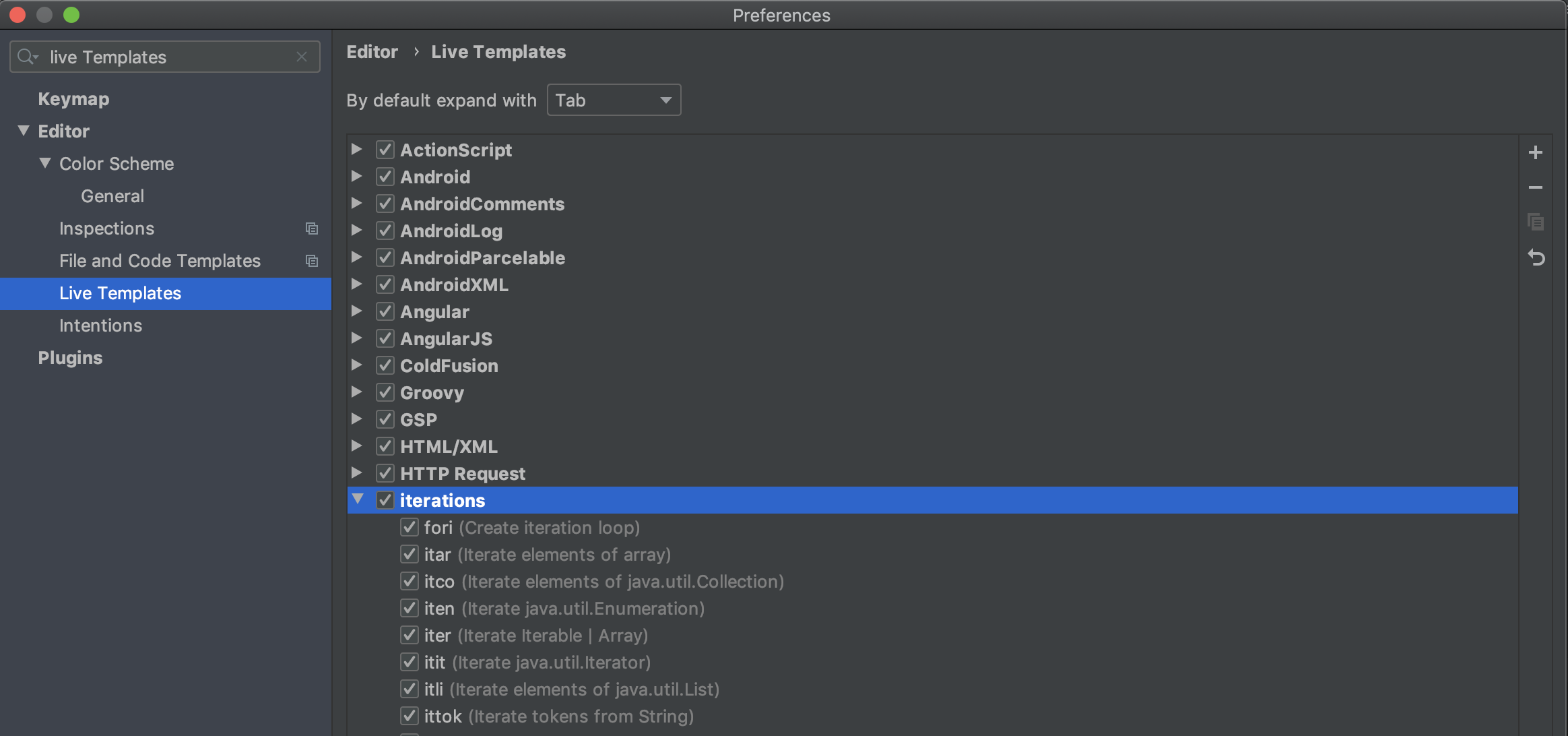Click the search magnifier icon
Viewport: 1568px width, 736px height.
[x=27, y=57]
